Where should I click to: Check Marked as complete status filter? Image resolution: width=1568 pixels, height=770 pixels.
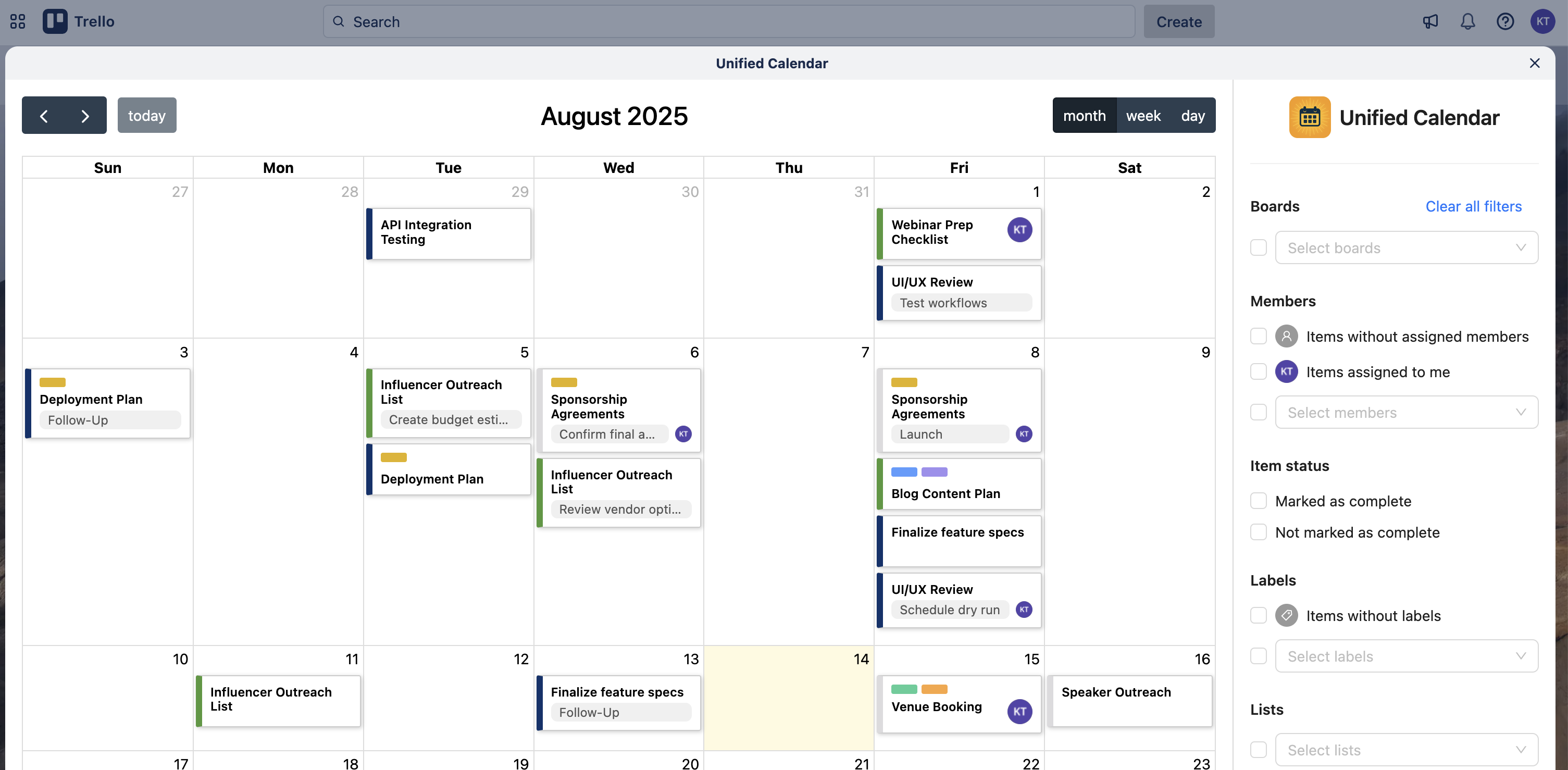tap(1259, 500)
